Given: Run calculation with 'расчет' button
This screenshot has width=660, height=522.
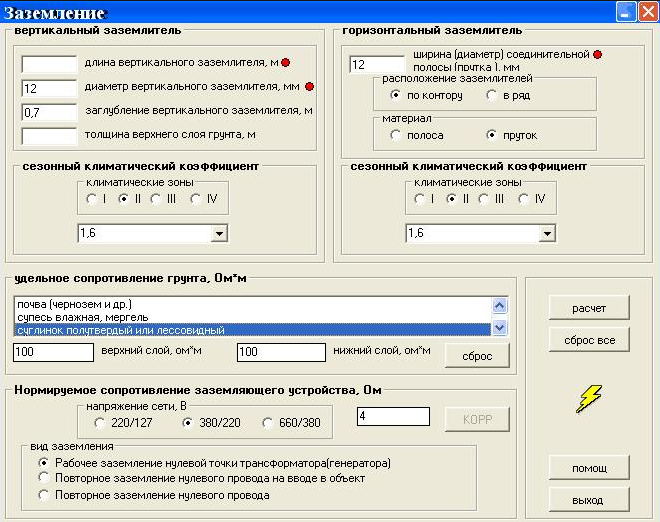Looking at the screenshot, I should 589,308.
